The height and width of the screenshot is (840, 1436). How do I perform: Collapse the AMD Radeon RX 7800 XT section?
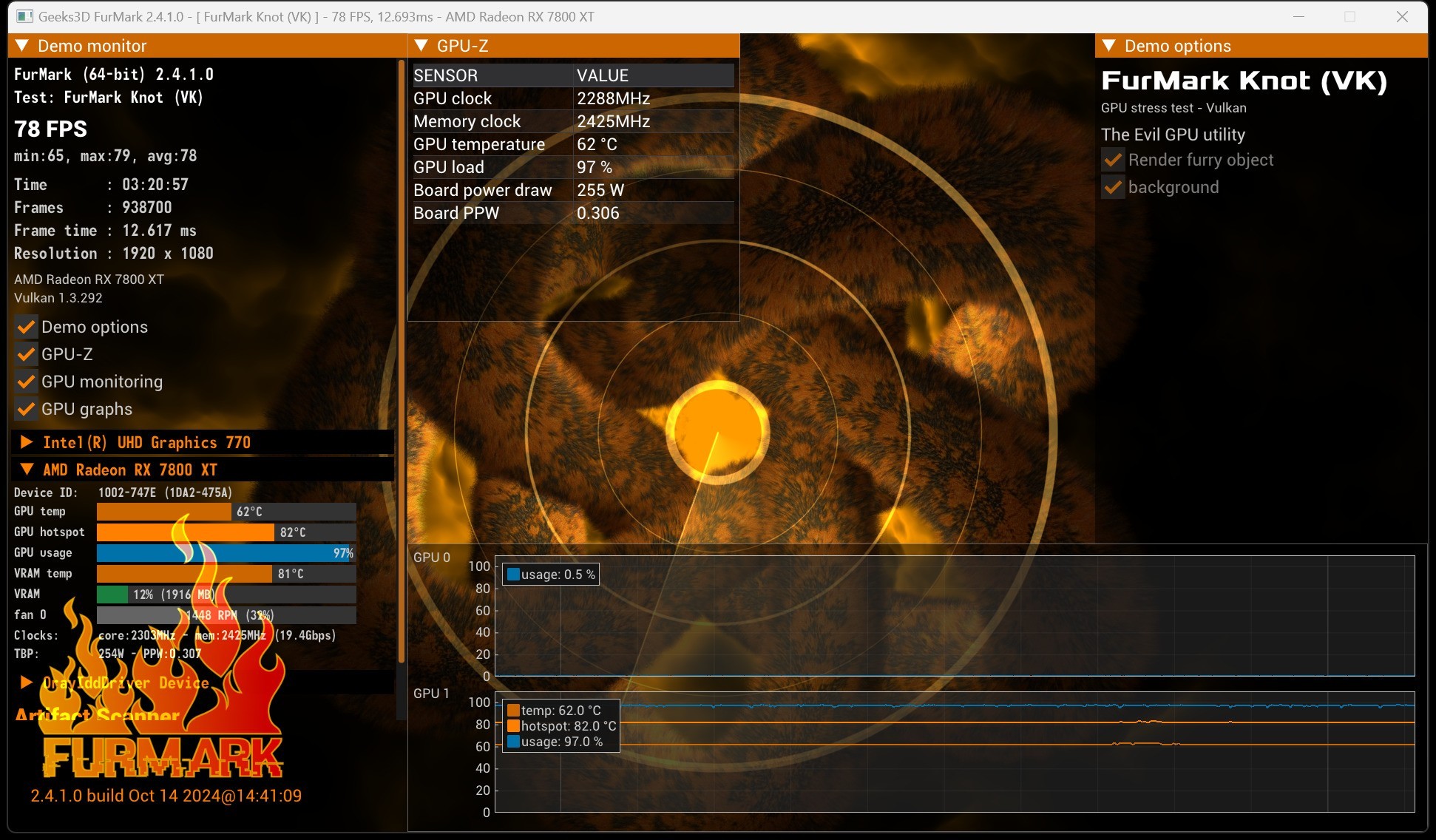coord(27,470)
